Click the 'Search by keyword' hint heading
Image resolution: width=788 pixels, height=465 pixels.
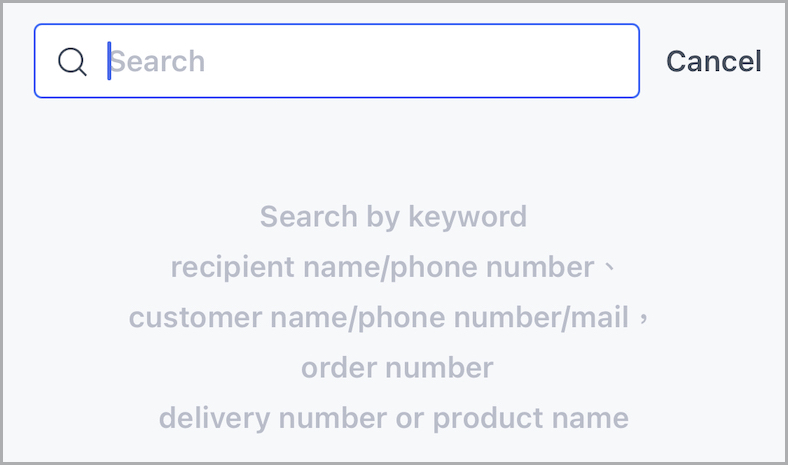[x=393, y=217]
